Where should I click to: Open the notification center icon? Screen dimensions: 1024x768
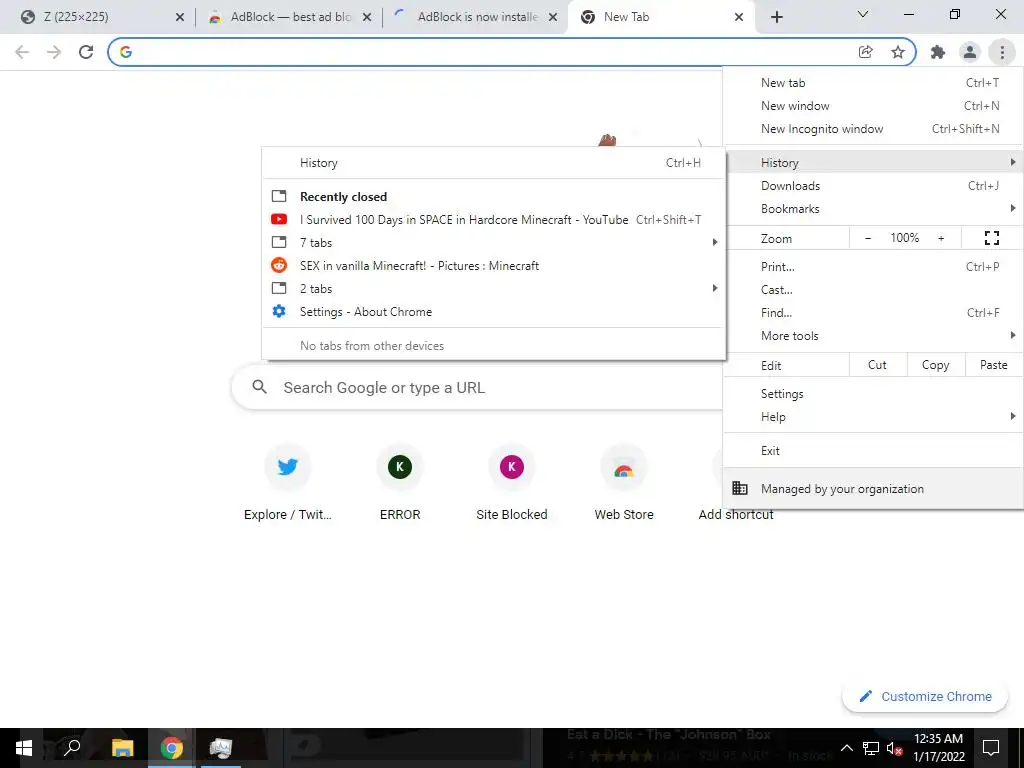[x=991, y=748]
